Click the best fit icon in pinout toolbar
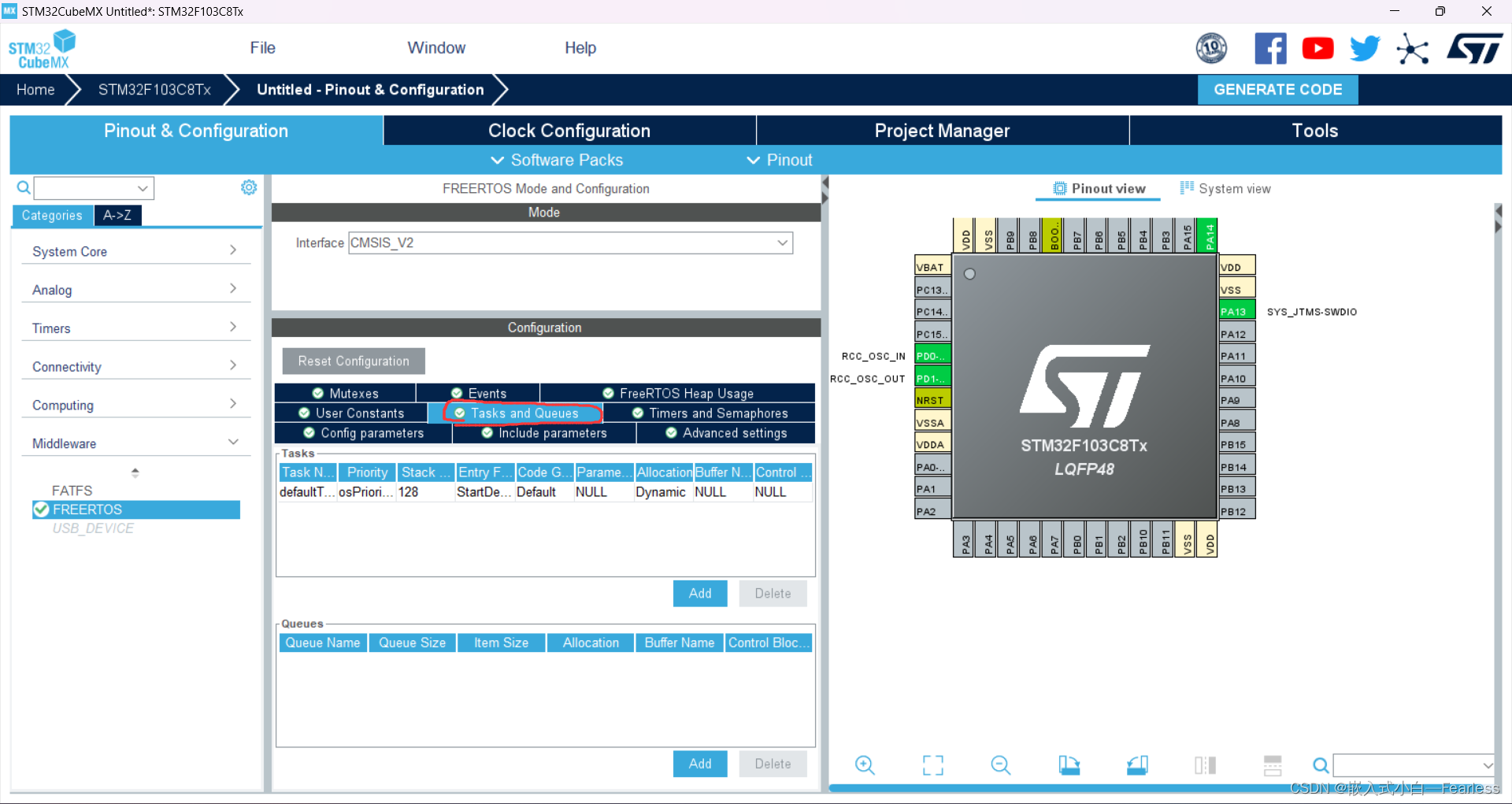Image resolution: width=1512 pixels, height=804 pixels. pyautogui.click(x=932, y=764)
